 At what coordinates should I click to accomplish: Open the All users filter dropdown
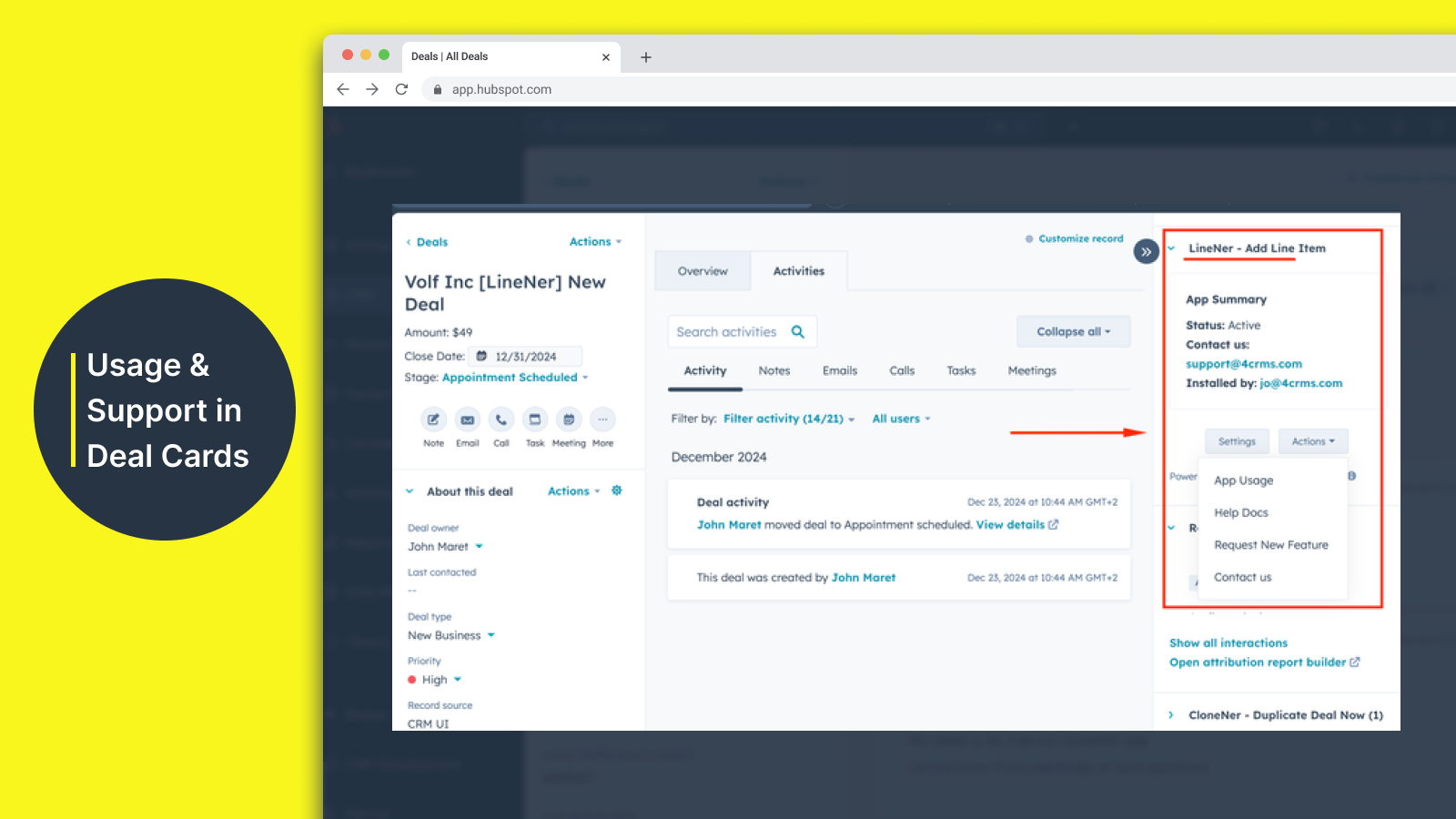(x=901, y=419)
